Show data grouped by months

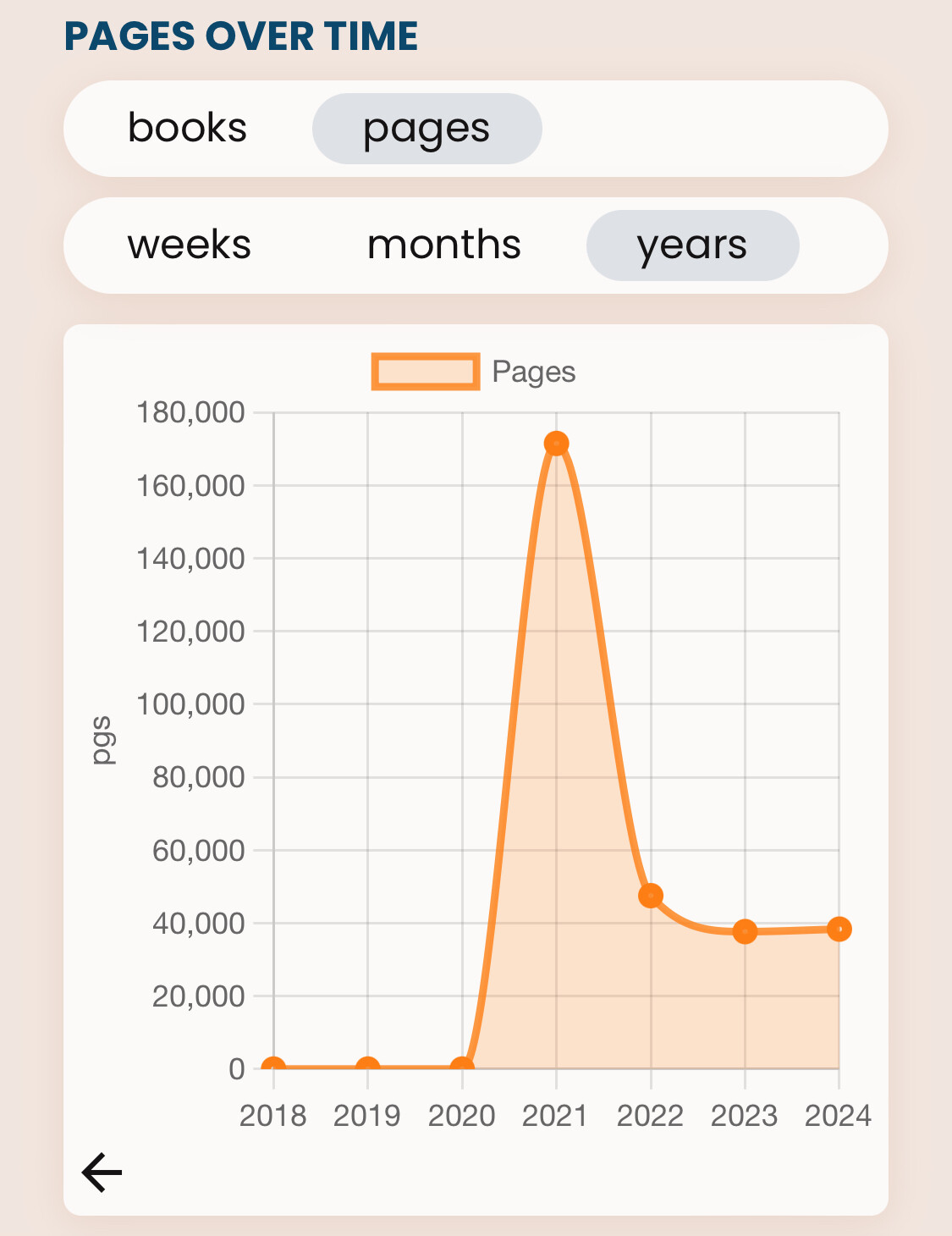click(x=443, y=245)
